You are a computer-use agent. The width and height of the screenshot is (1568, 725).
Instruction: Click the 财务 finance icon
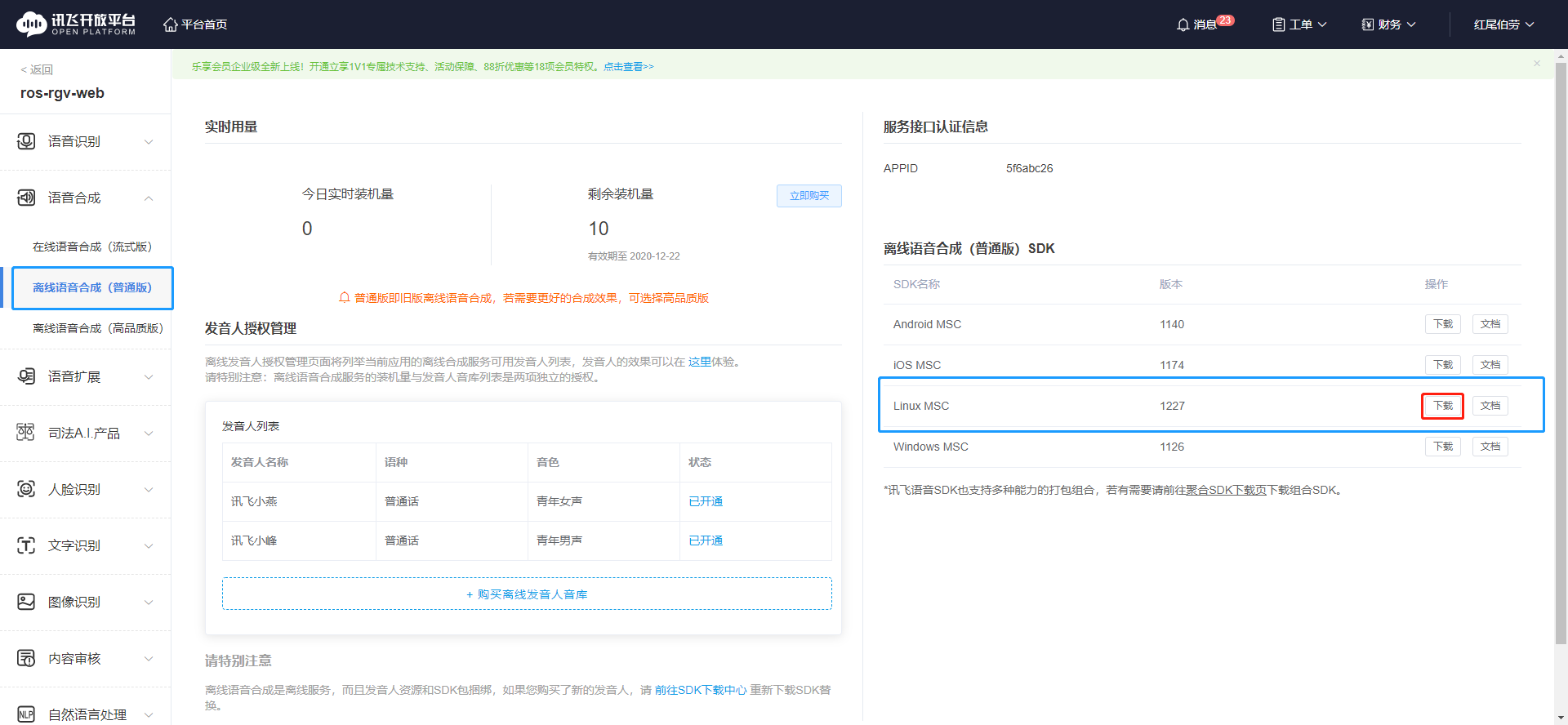click(1368, 24)
